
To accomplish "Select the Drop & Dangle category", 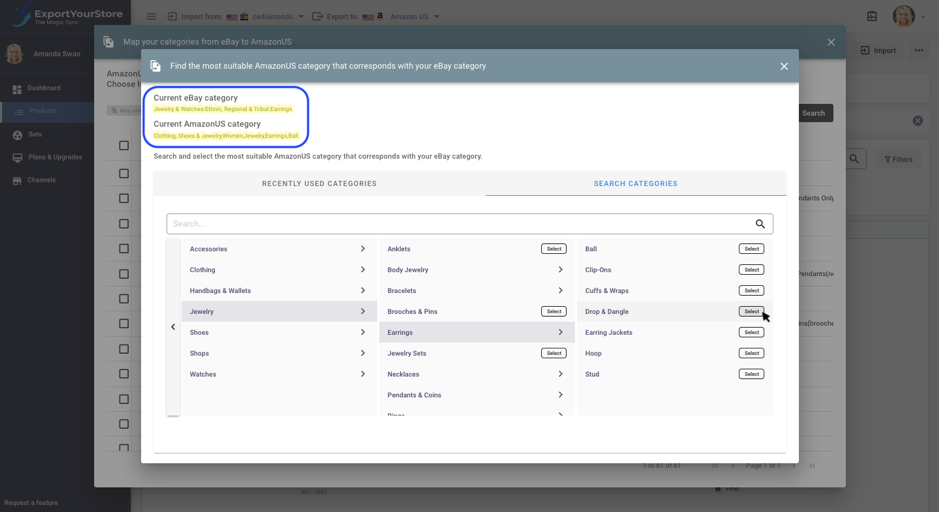I will pos(752,312).
